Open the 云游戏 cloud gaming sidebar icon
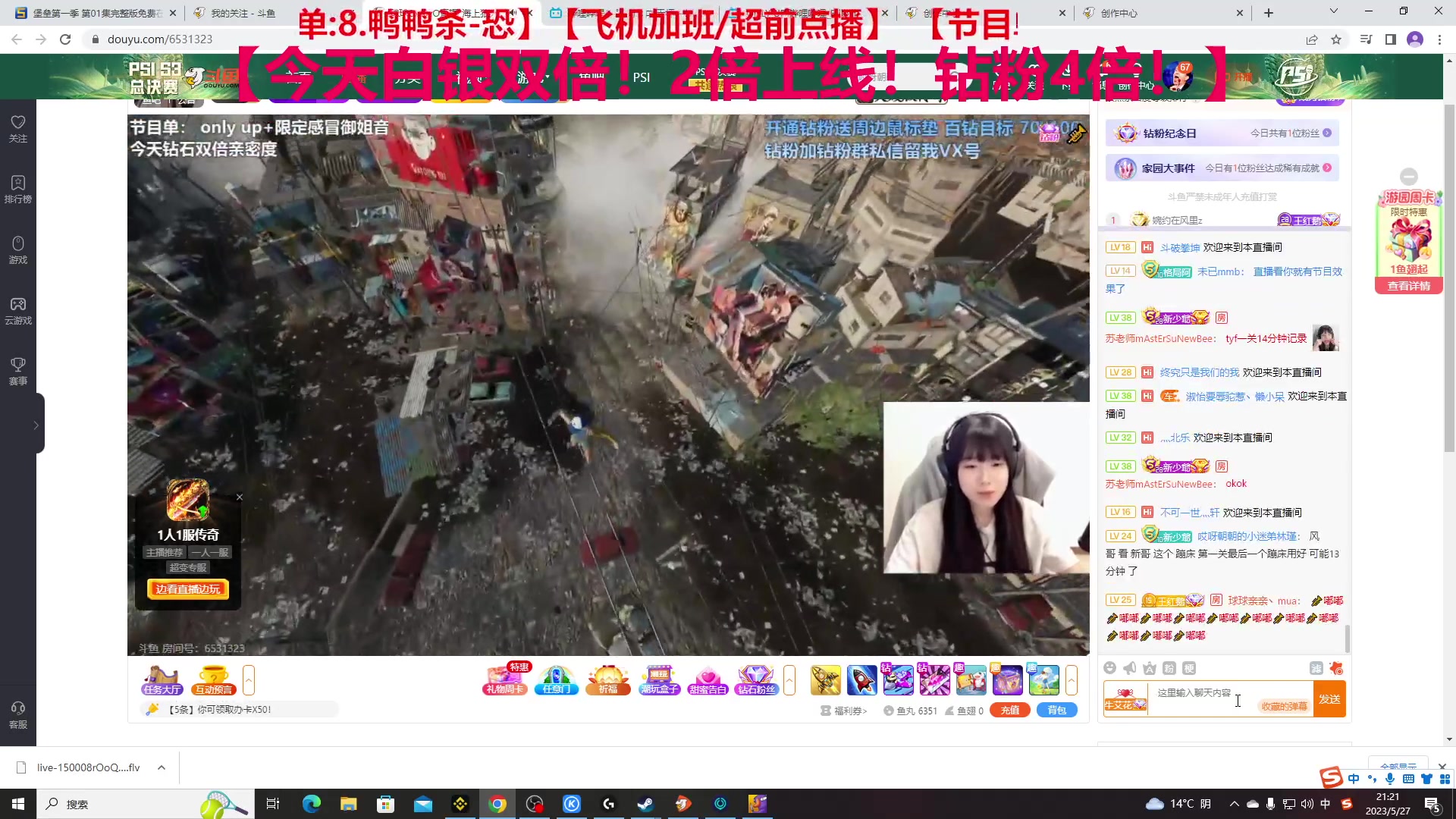The image size is (1456, 819). 18,310
